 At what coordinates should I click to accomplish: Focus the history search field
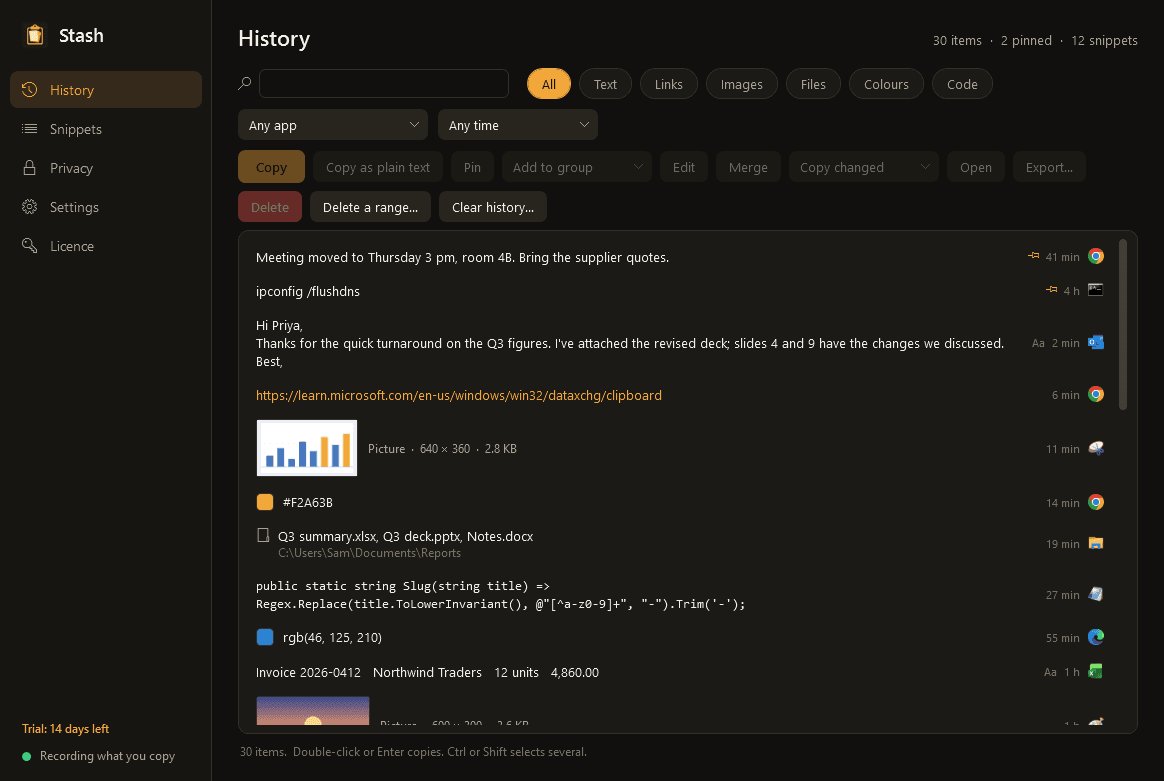click(x=384, y=83)
